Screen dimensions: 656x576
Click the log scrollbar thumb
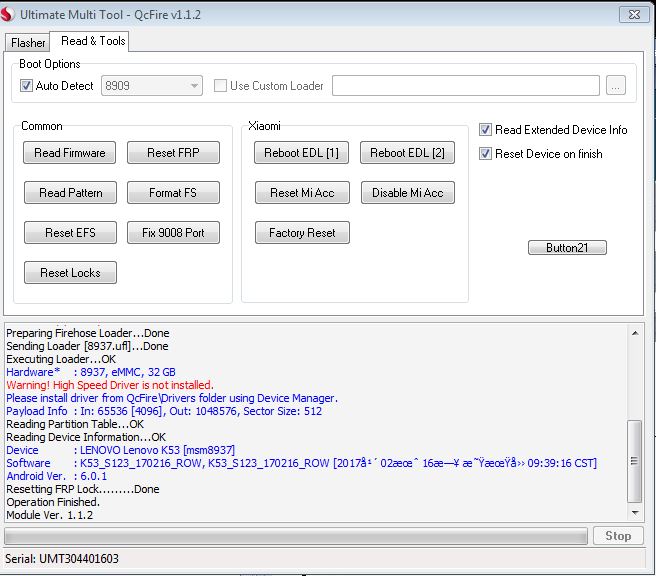click(635, 461)
